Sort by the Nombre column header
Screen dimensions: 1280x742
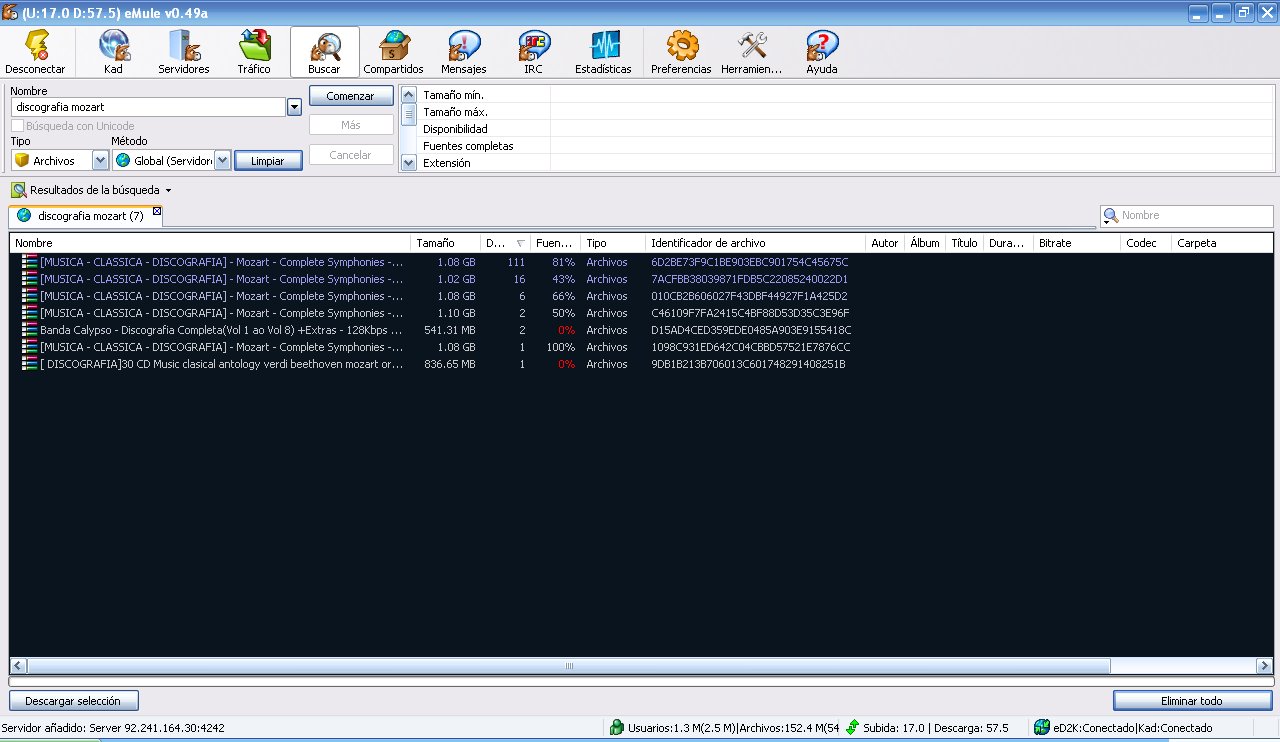point(210,243)
